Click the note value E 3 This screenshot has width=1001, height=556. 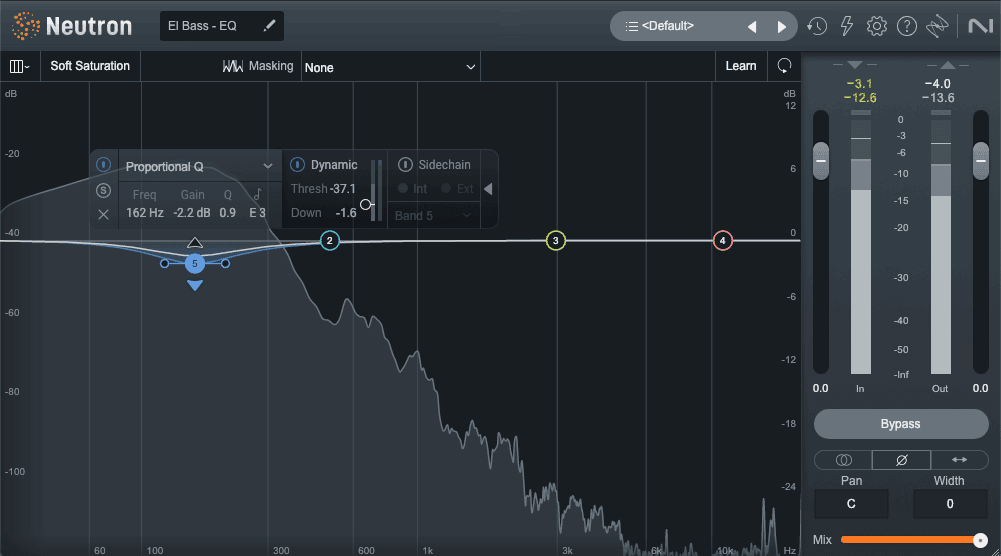257,213
